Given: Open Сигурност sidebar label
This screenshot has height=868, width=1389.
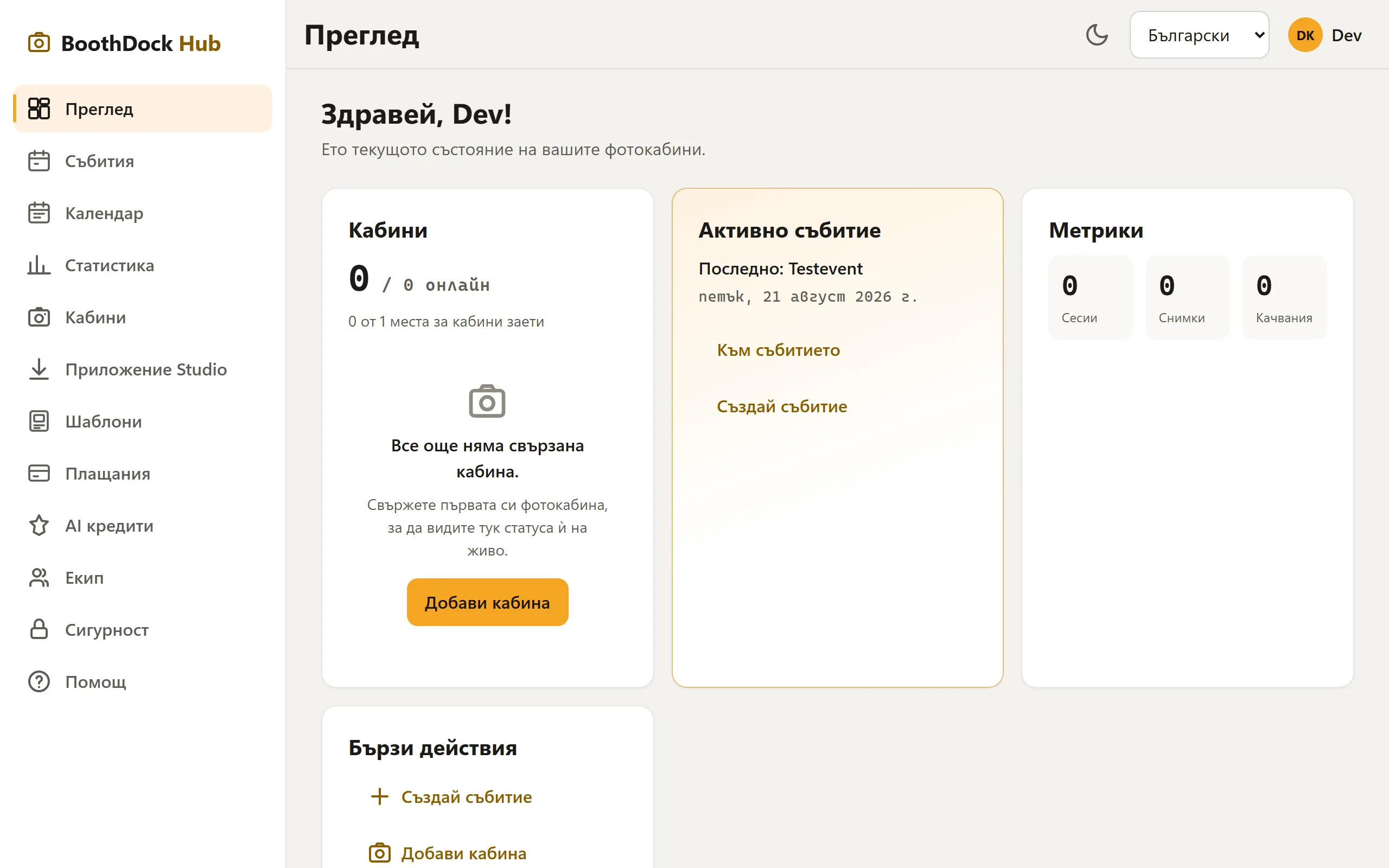Looking at the screenshot, I should point(107,630).
